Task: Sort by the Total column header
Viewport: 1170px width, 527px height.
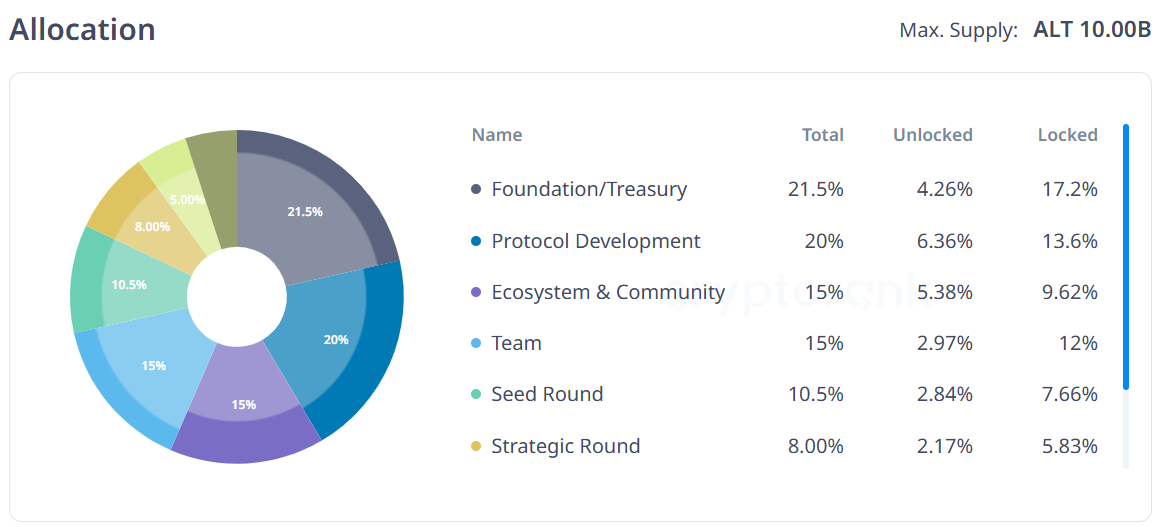Action: coord(822,135)
